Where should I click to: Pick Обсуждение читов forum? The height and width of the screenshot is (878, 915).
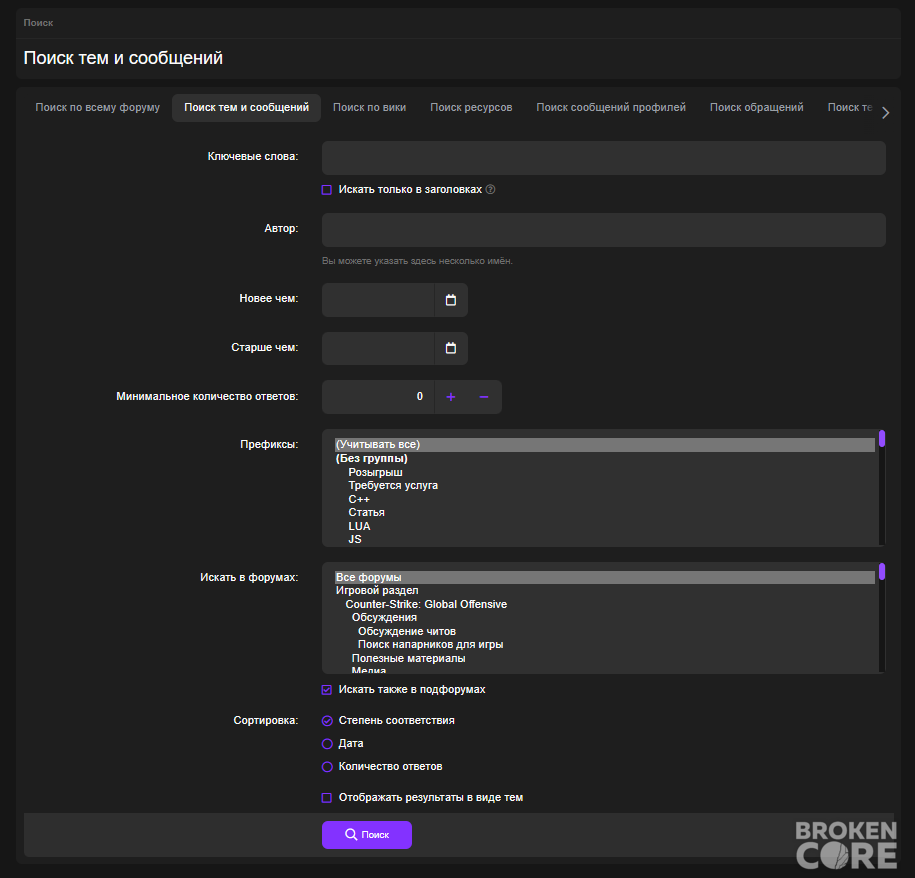(605, 631)
